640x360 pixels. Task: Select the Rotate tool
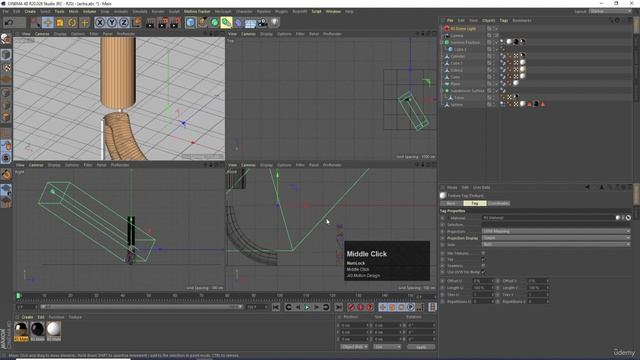(x=72, y=22)
